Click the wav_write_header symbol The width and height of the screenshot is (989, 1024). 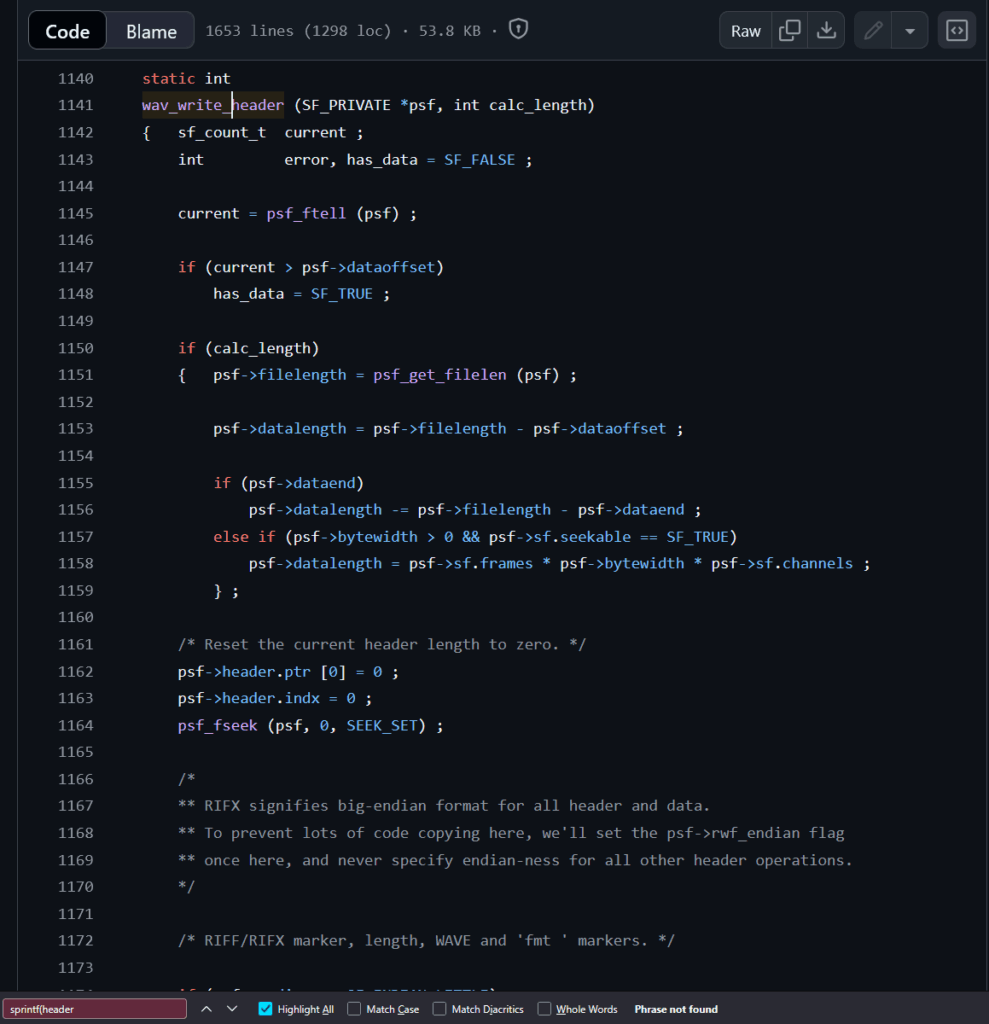(x=213, y=105)
